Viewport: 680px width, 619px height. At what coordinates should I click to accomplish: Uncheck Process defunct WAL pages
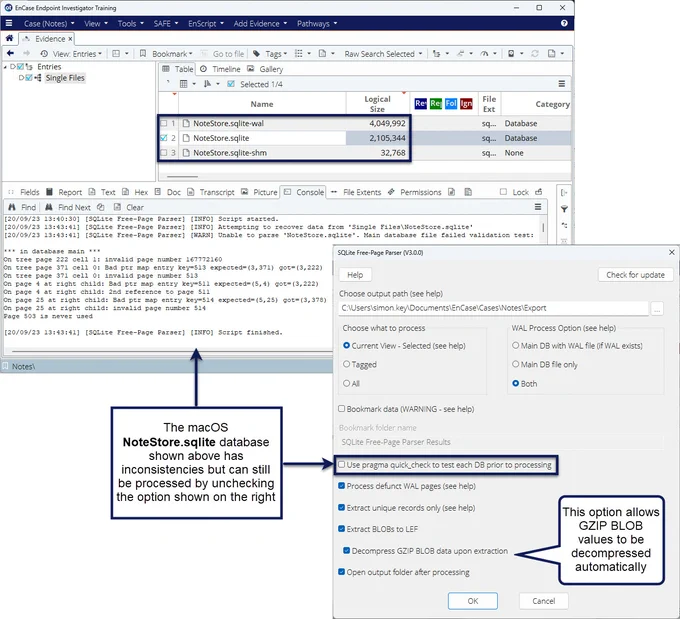click(341, 485)
